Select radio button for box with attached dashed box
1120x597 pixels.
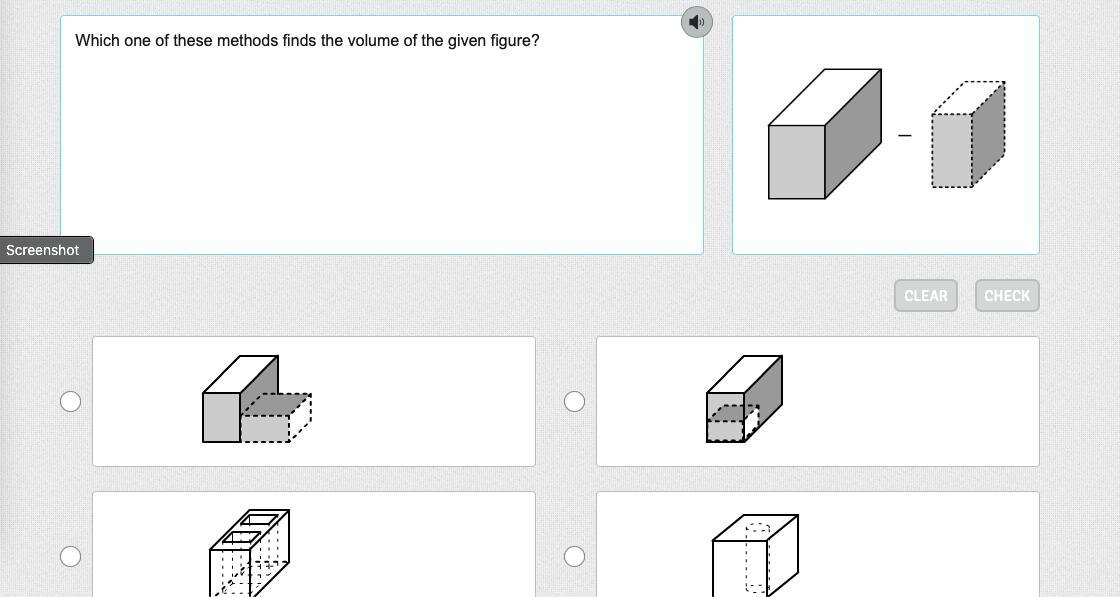pyautogui.click(x=70, y=401)
